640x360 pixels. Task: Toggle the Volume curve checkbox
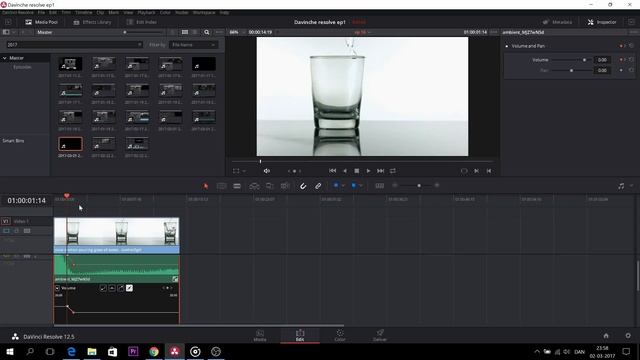click(58, 288)
